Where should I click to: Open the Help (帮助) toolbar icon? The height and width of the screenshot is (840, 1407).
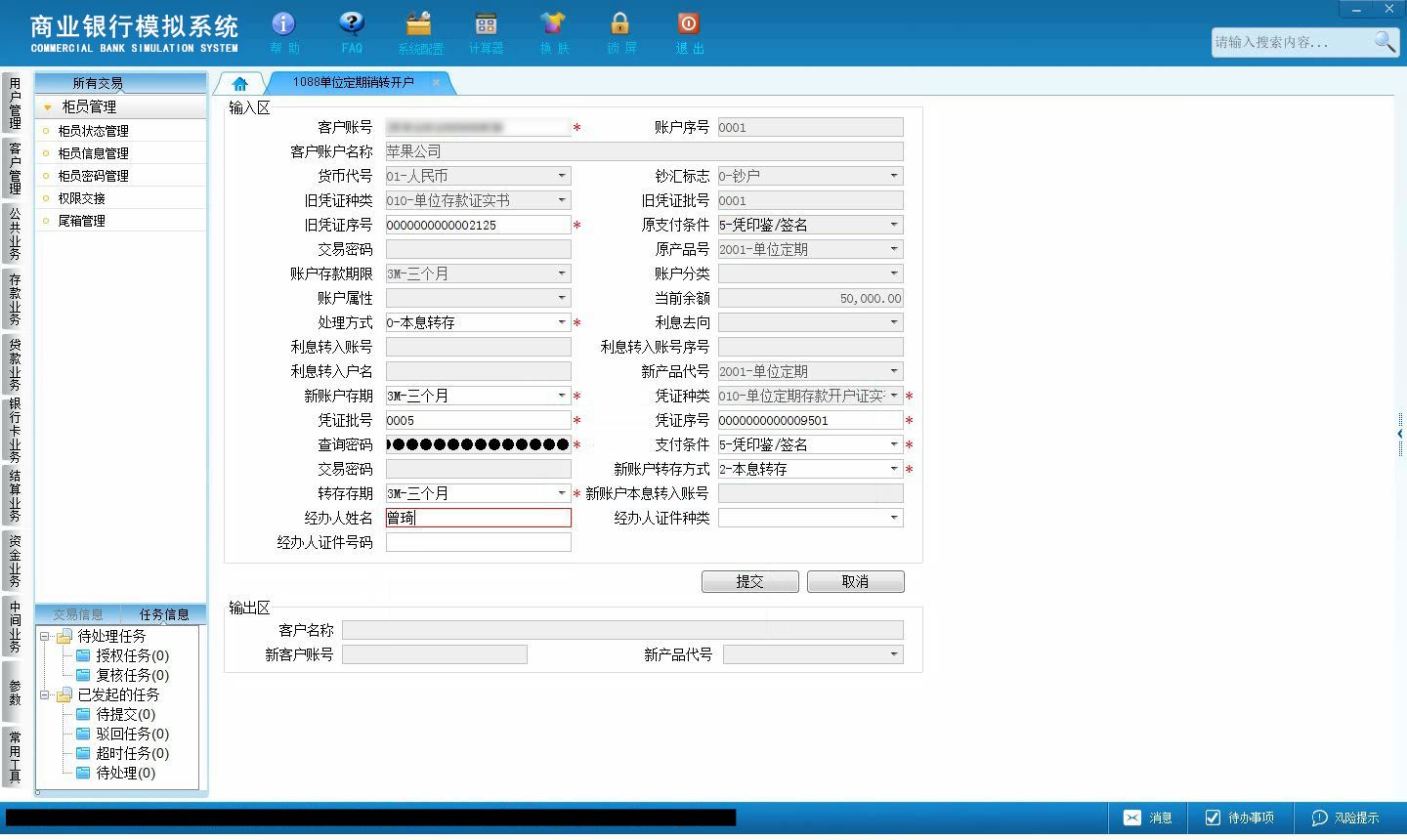tap(283, 31)
